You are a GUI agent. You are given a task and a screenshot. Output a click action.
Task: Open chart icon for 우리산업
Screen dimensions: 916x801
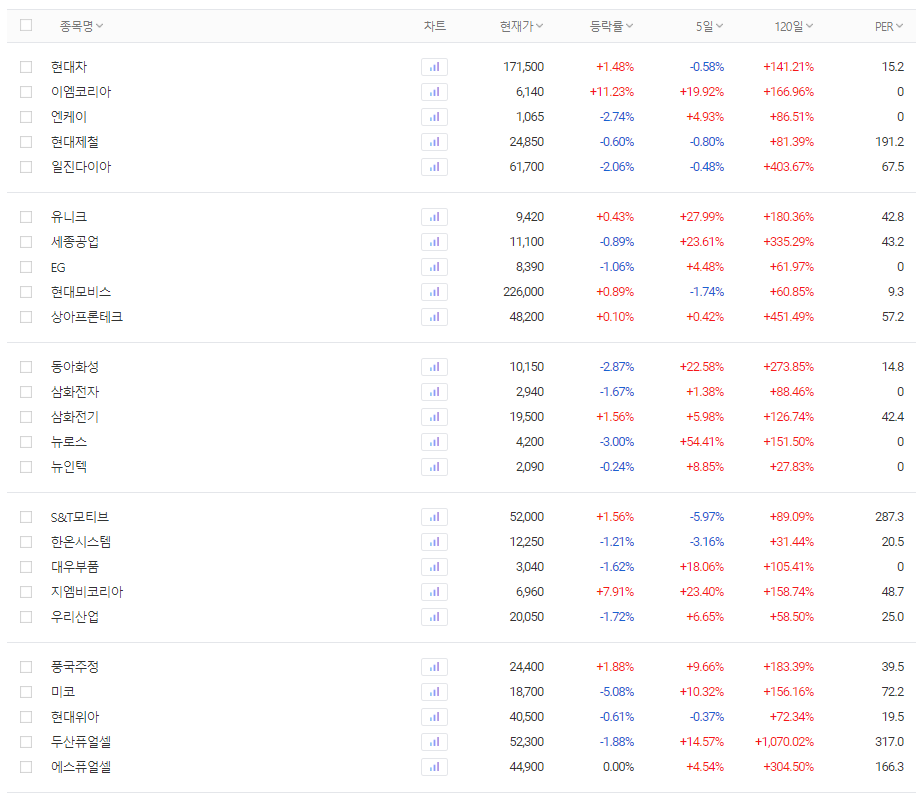[x=434, y=617]
